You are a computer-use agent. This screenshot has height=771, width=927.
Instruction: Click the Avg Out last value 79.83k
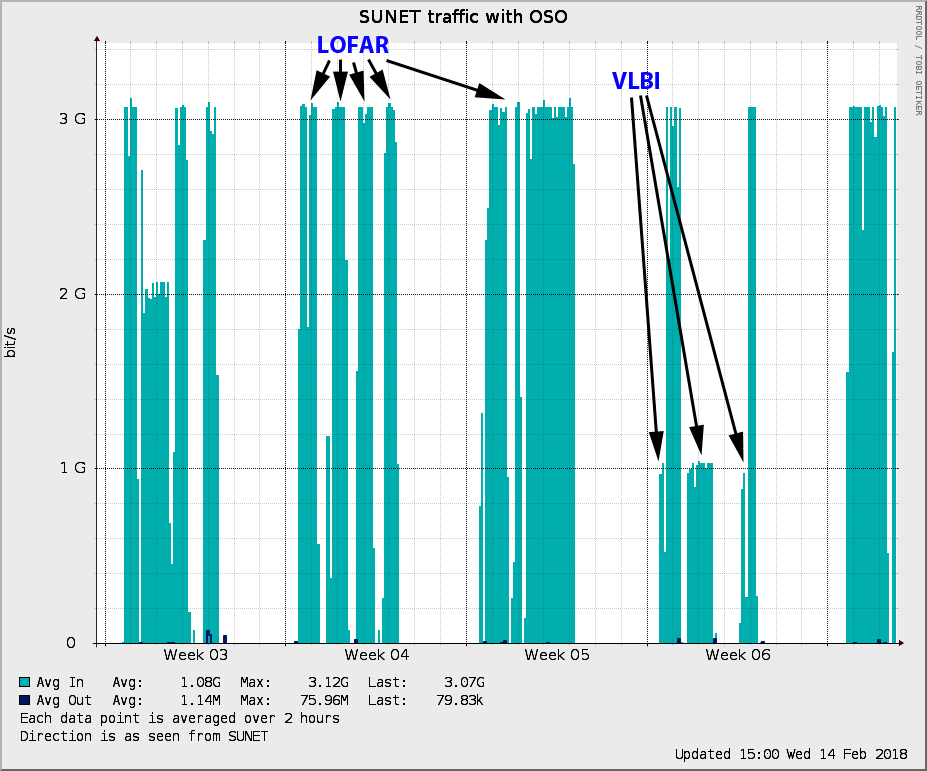[x=459, y=700]
